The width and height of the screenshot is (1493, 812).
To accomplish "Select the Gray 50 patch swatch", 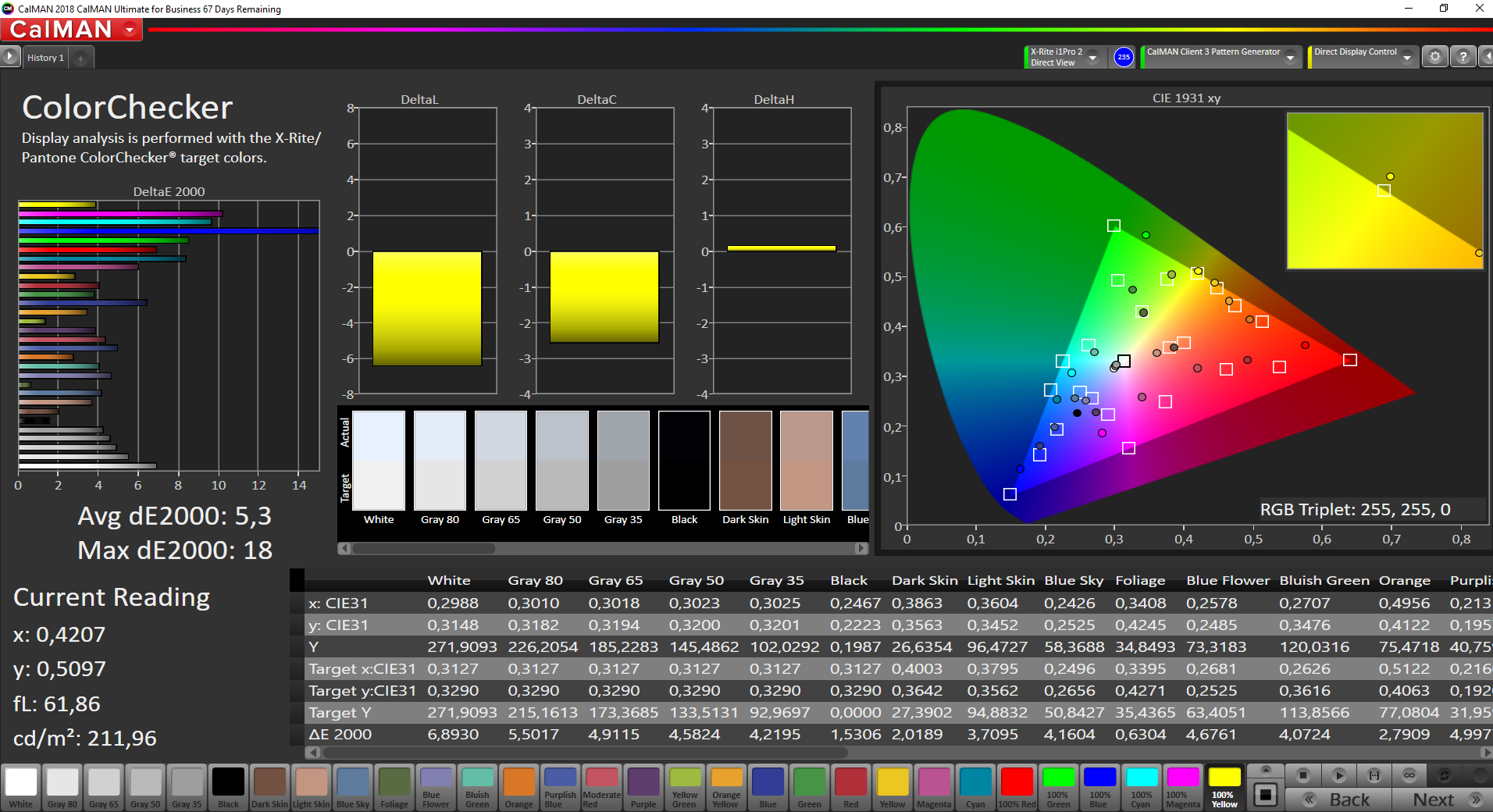I will (145, 787).
